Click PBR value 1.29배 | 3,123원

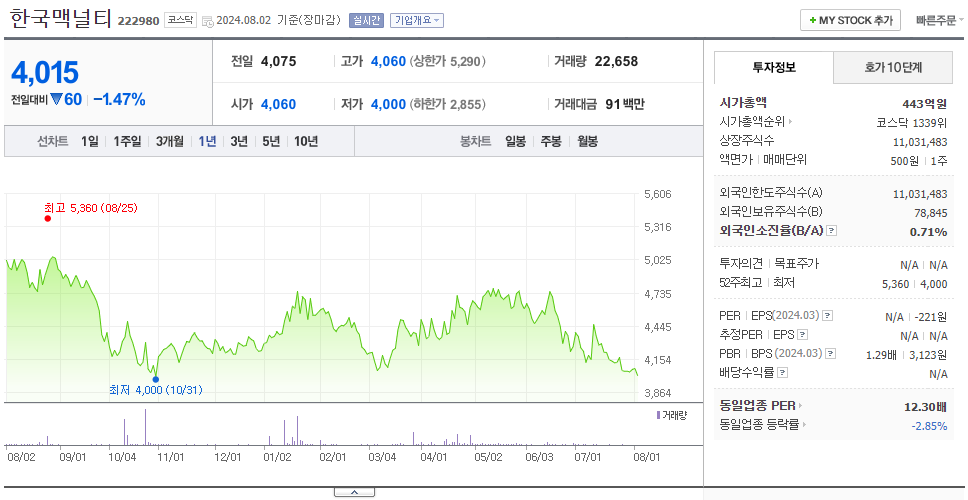(906, 355)
